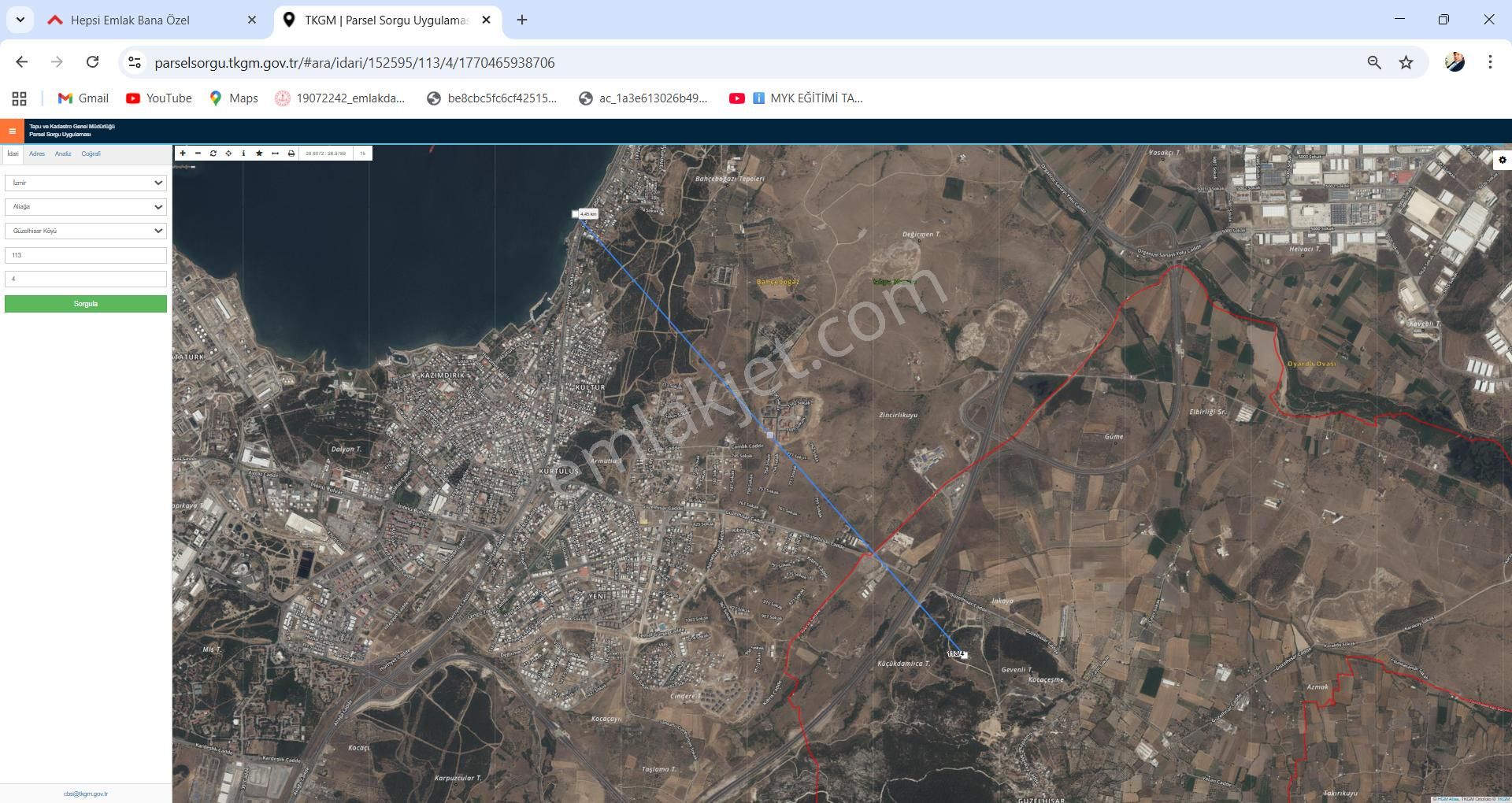Click the locate crosshair icon in map toolbar
The image size is (1512, 803).
(x=228, y=154)
